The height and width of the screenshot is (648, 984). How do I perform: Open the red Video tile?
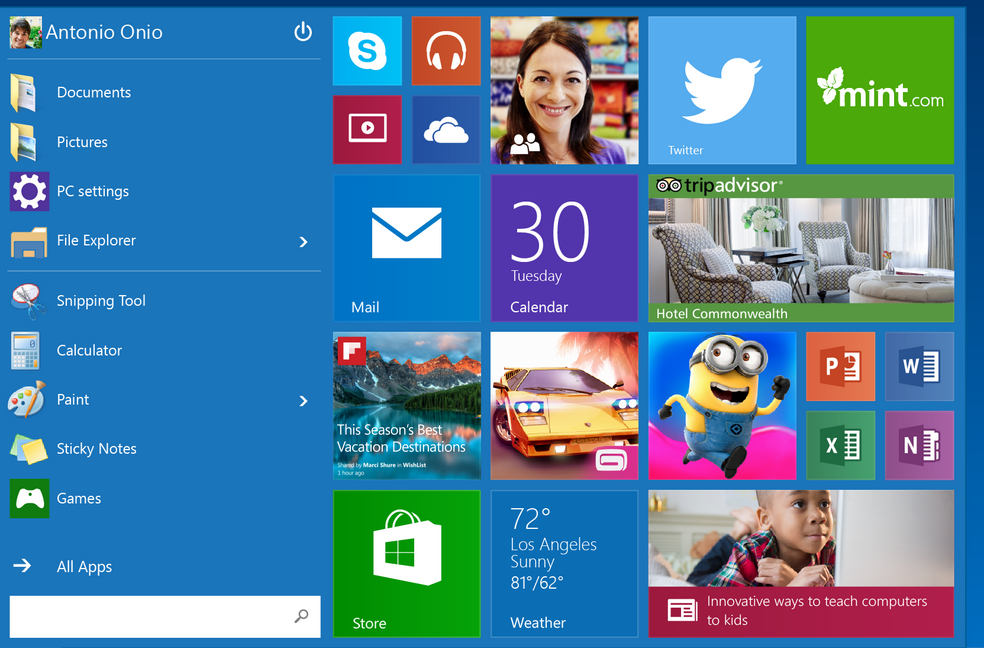[x=367, y=129]
